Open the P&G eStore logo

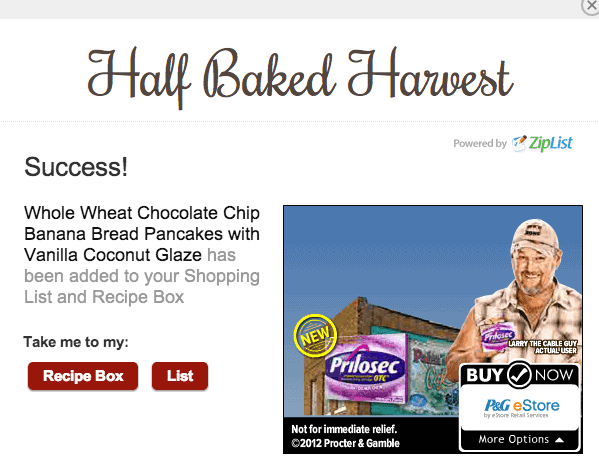point(522,407)
